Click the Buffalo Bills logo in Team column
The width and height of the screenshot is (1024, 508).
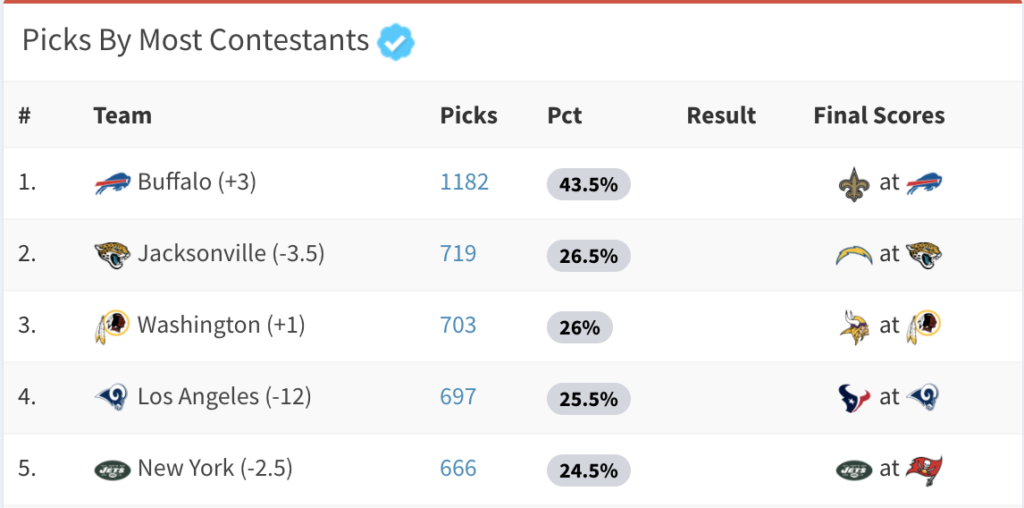click(113, 182)
